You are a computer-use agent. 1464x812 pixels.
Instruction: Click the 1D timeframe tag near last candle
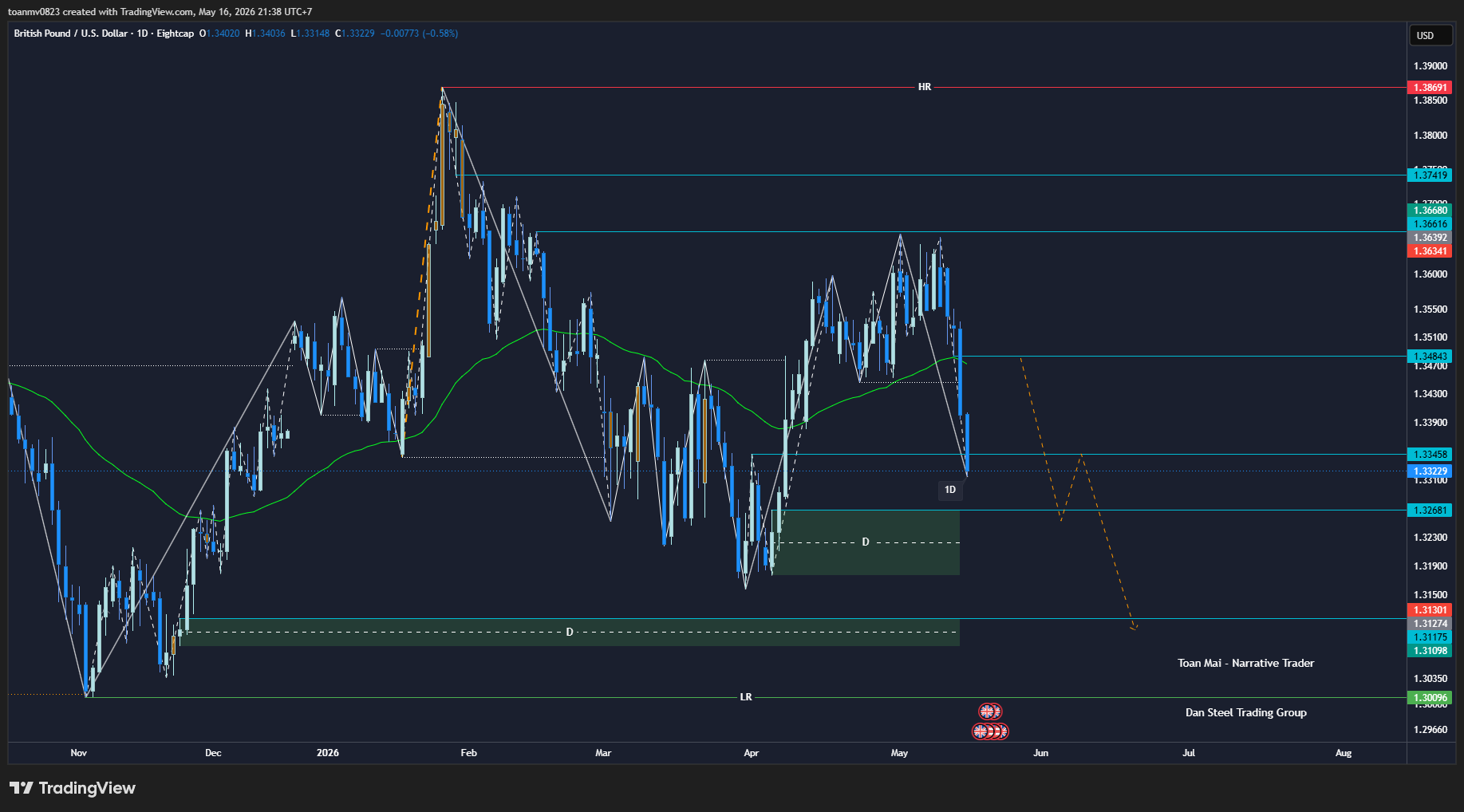pos(950,490)
